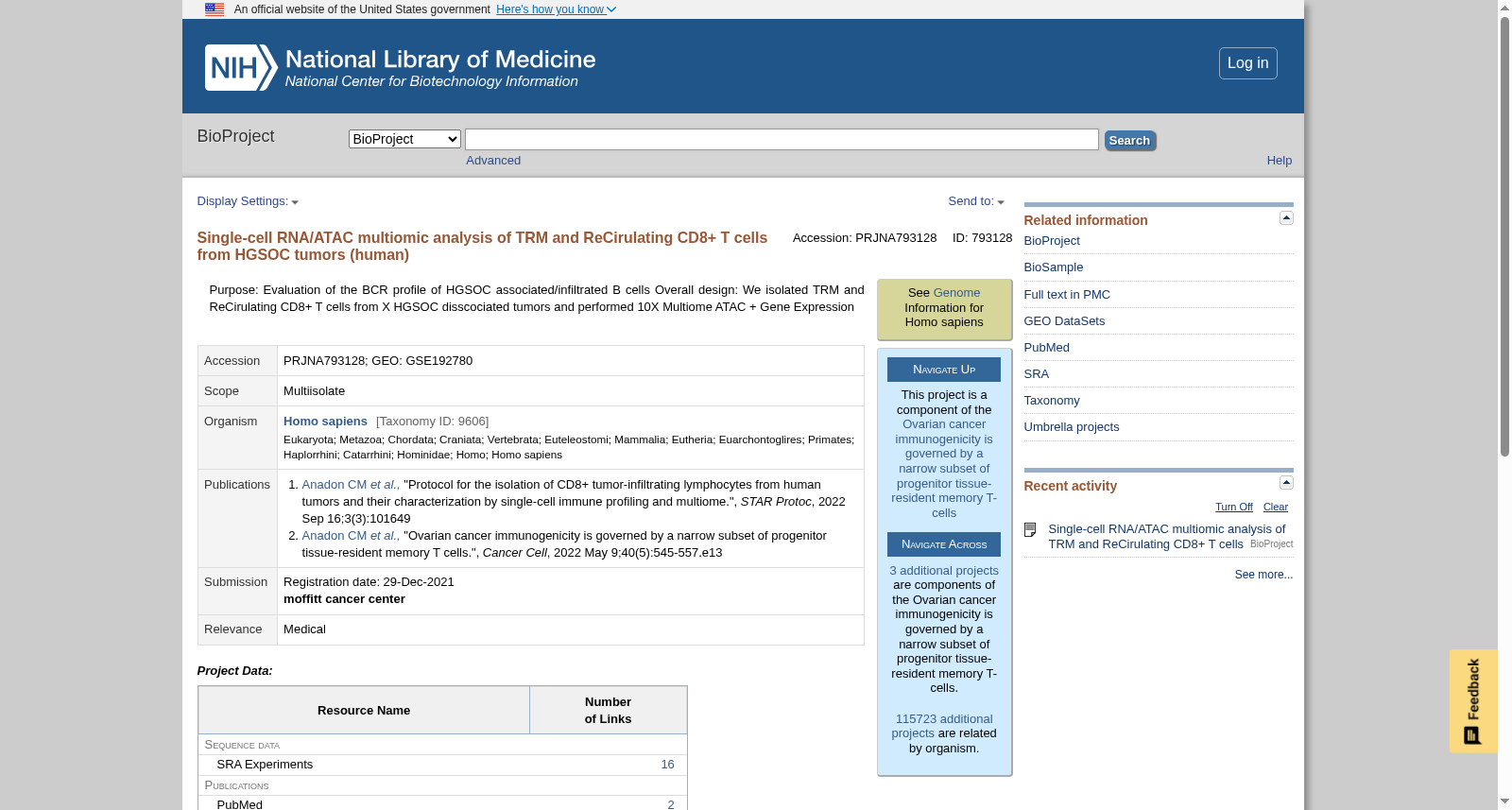1512x810 pixels.
Task: Open Umbrella projects link
Action: pyautogui.click(x=1072, y=427)
